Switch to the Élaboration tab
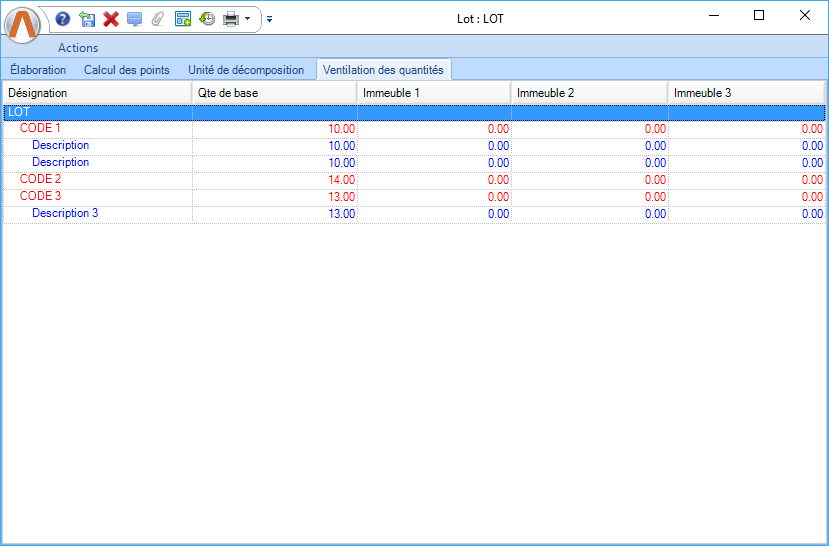 pos(38,70)
